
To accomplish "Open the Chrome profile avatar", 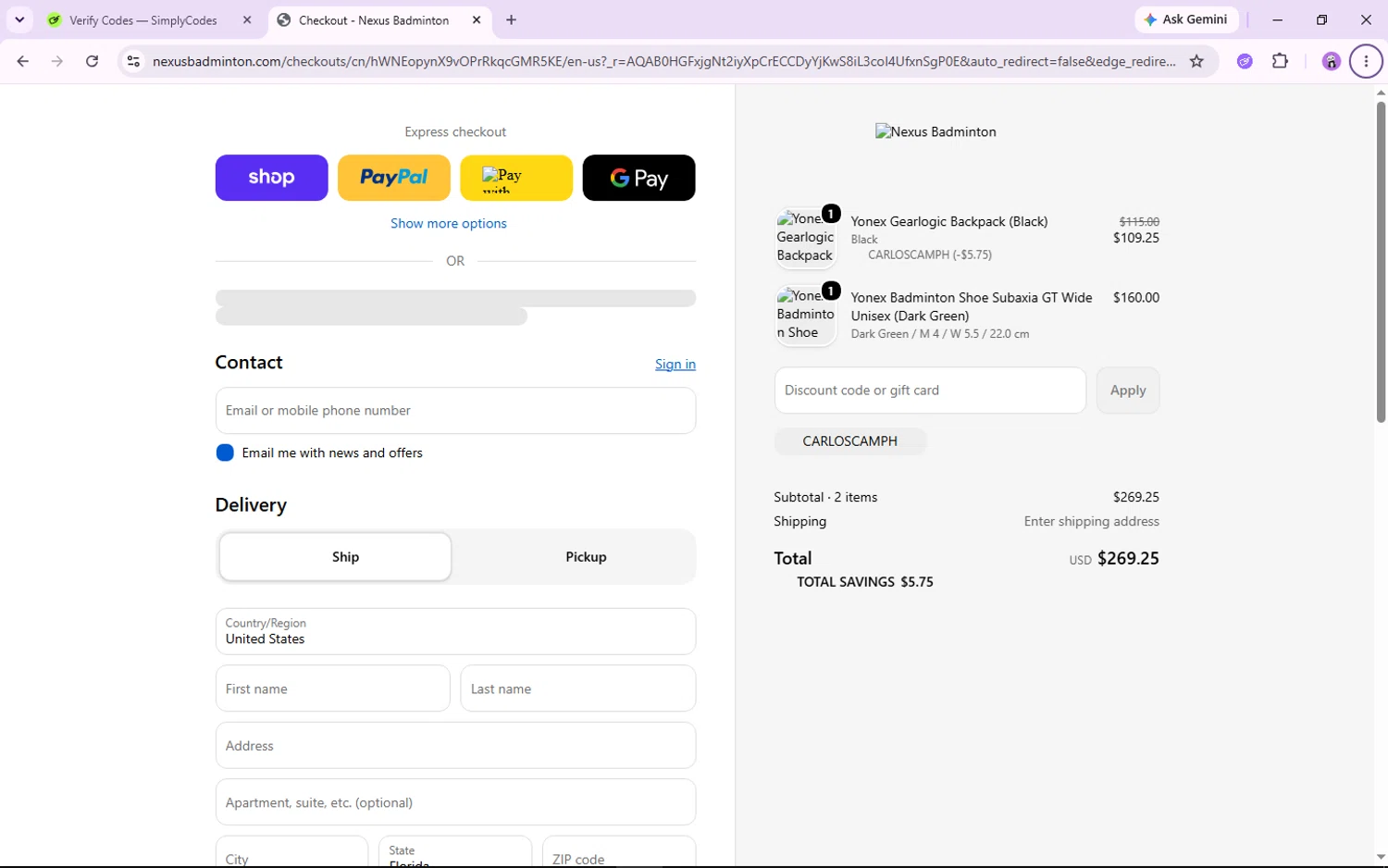I will [1331, 61].
